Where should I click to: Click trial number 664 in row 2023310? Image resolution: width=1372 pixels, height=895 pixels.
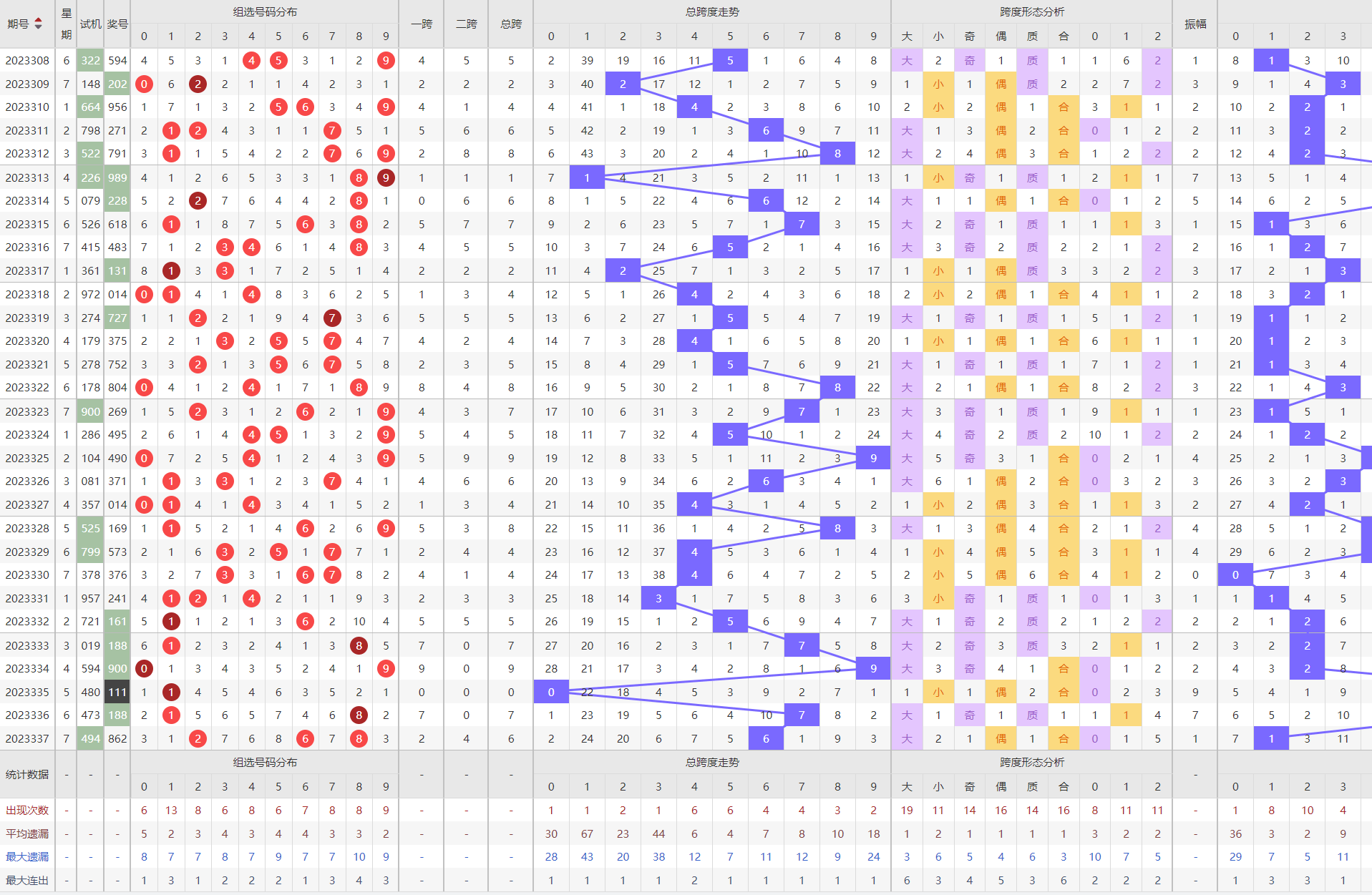[91, 107]
